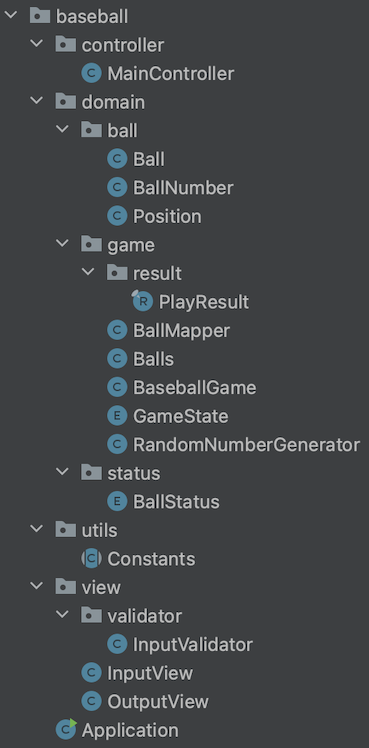369x748 pixels.
Task: Select the BallNumber class
Action: pyautogui.click(x=183, y=187)
